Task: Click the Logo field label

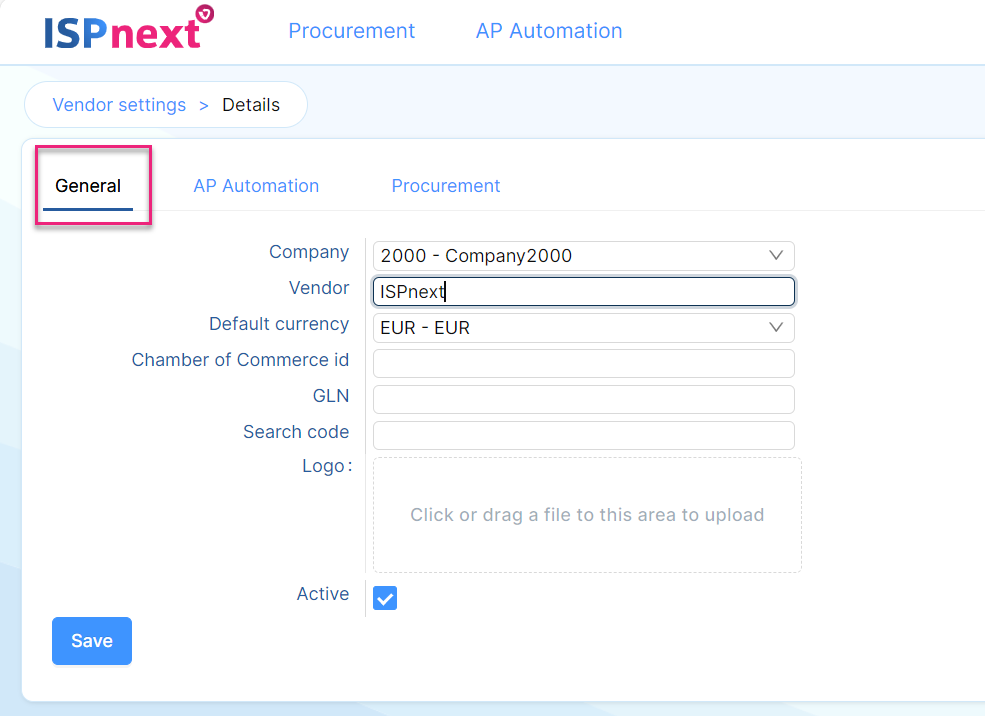Action: (327, 466)
